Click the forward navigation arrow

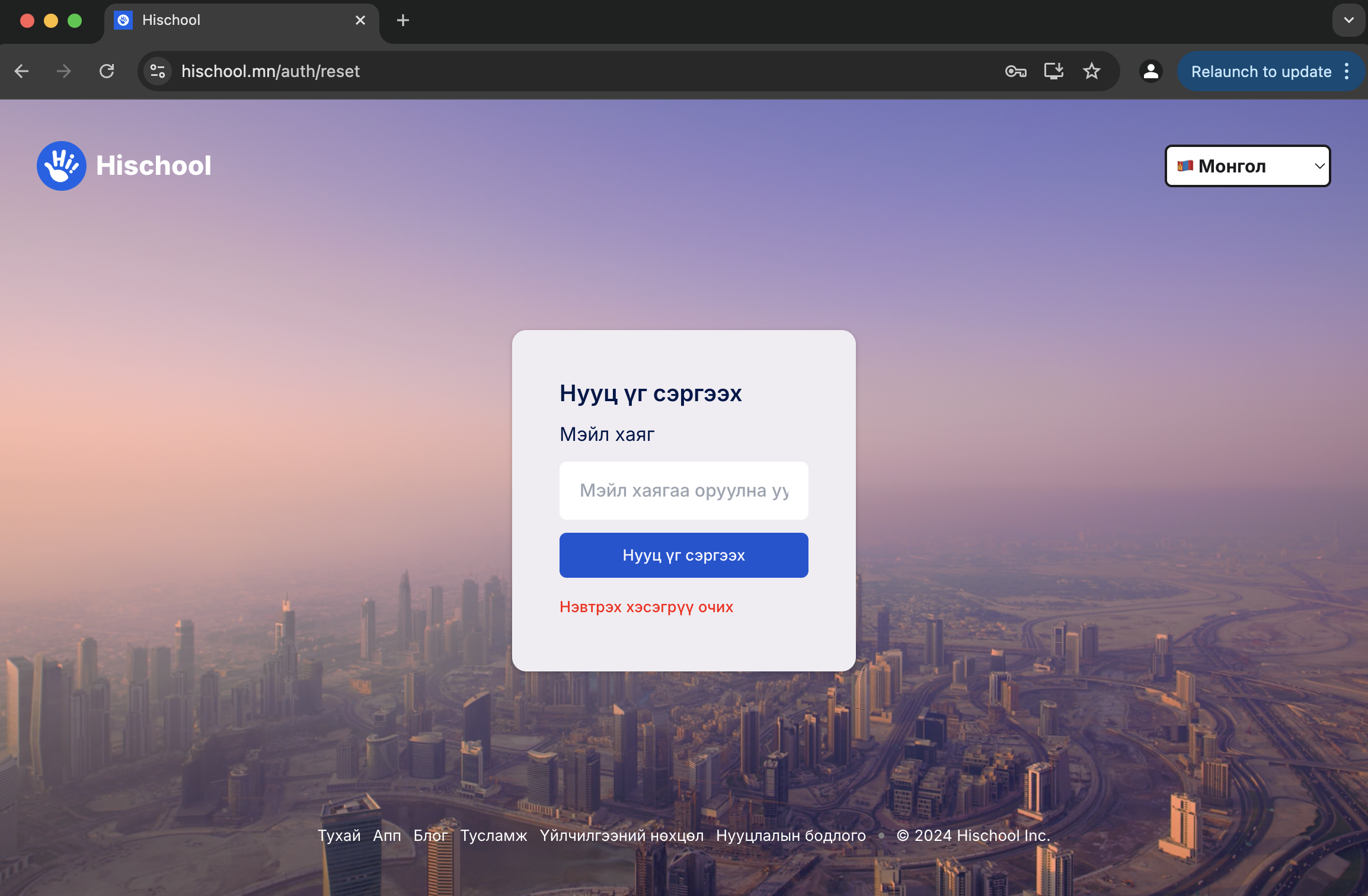(x=63, y=71)
